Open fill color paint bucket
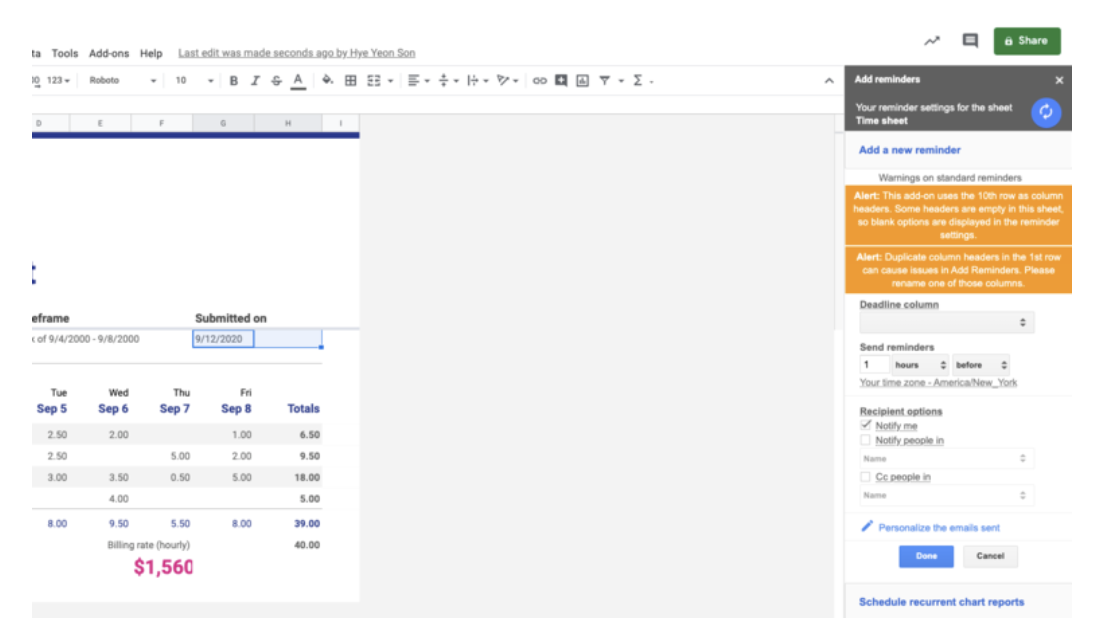This screenshot has width=1098, height=634. 327,81
